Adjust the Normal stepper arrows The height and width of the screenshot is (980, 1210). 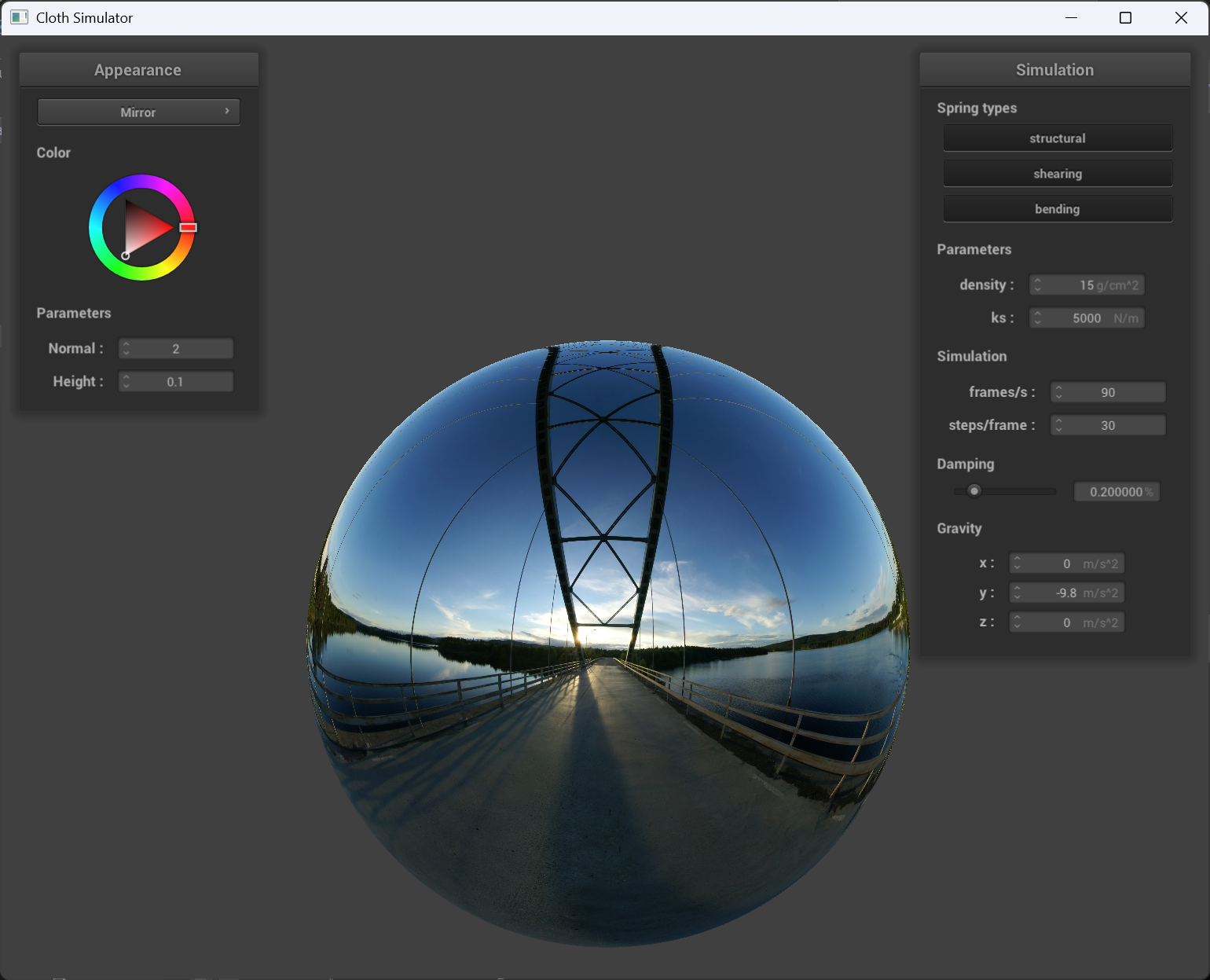(x=126, y=348)
